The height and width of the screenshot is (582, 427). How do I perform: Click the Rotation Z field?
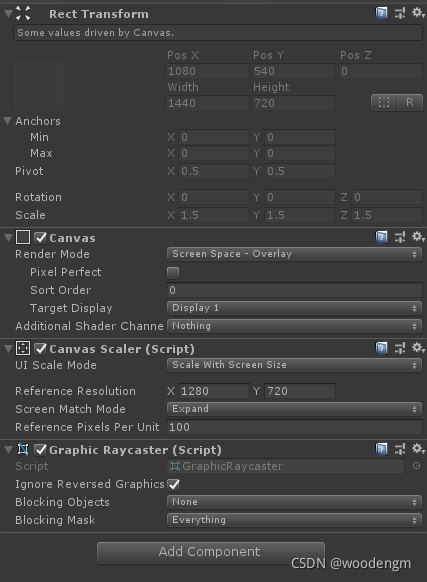[387, 197]
